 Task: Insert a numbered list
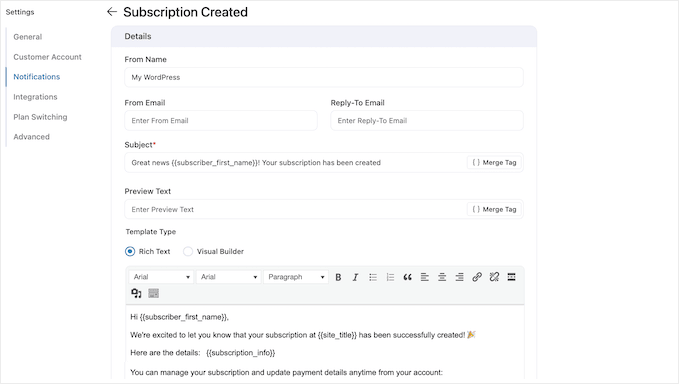[x=390, y=277]
